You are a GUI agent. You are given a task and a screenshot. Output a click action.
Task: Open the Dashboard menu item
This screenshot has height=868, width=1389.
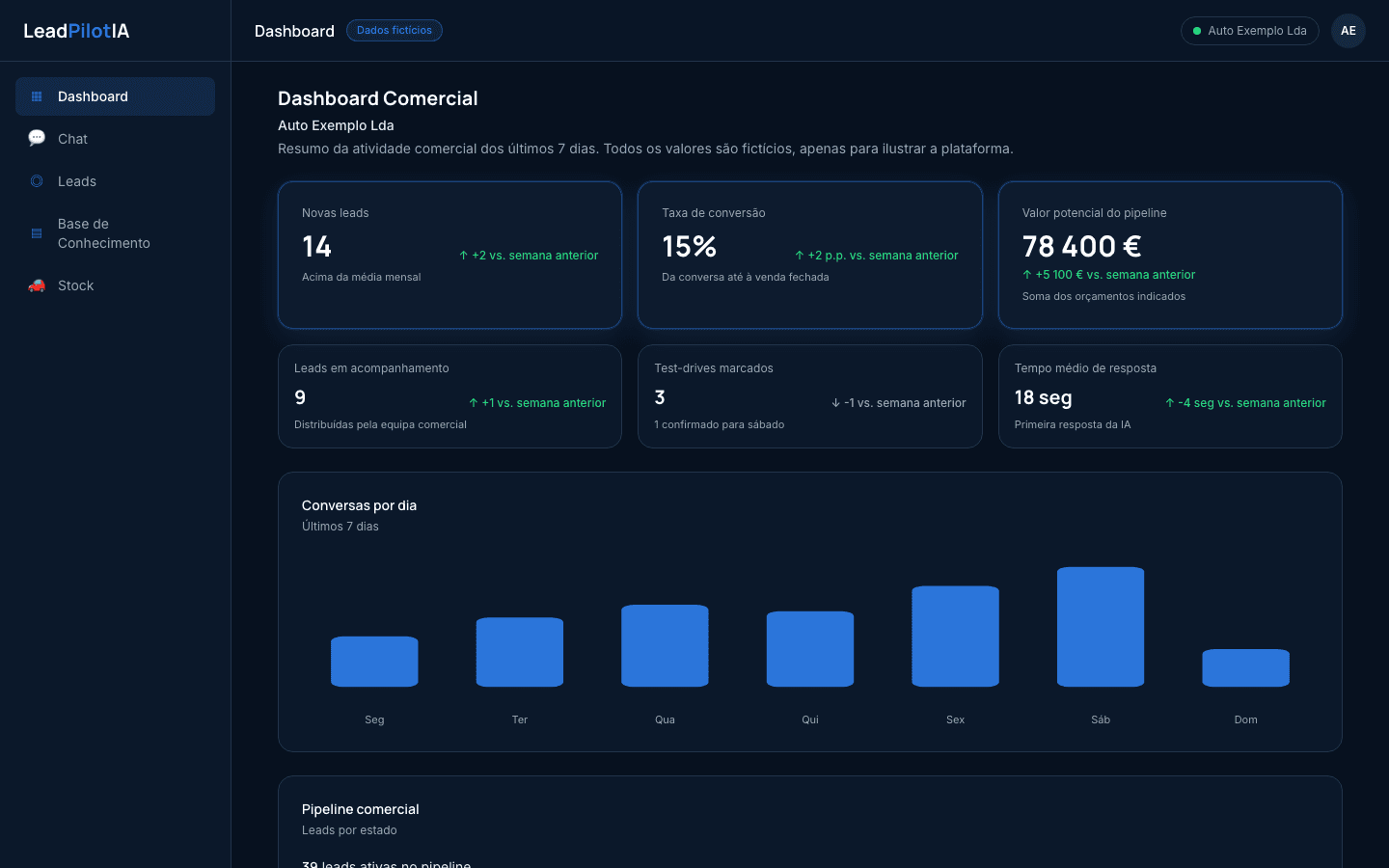(115, 96)
